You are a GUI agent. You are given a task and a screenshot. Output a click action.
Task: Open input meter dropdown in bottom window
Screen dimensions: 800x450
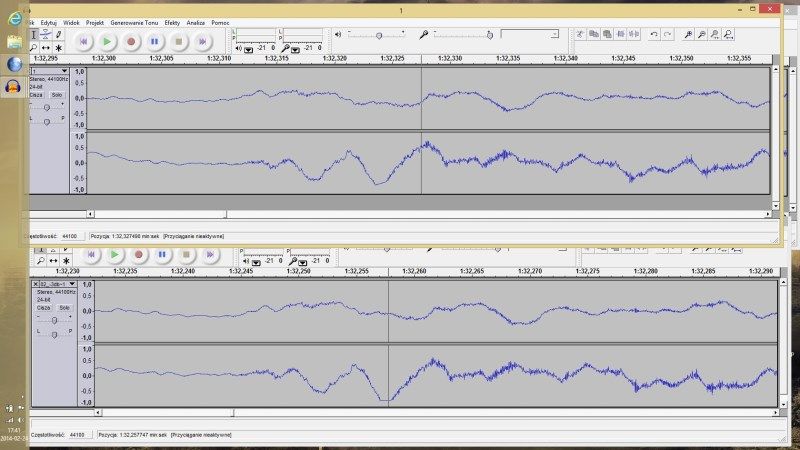pyautogui.click(x=303, y=263)
